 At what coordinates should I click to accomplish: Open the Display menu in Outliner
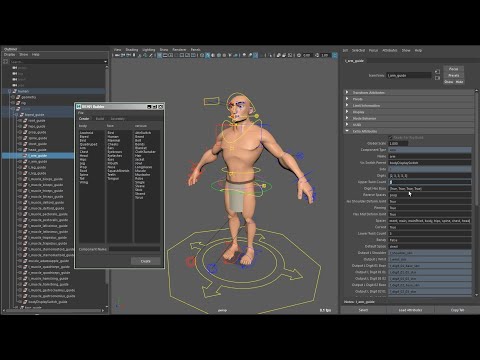9,54
